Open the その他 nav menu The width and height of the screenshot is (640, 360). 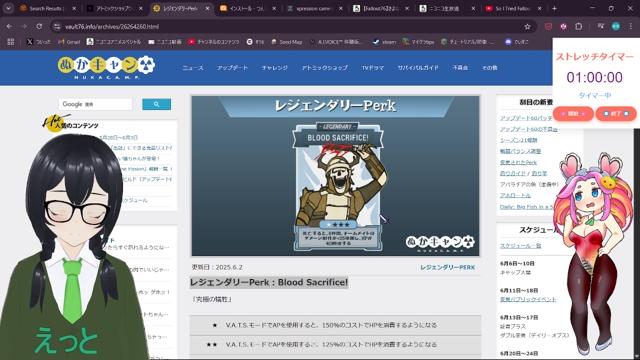pyautogui.click(x=489, y=68)
